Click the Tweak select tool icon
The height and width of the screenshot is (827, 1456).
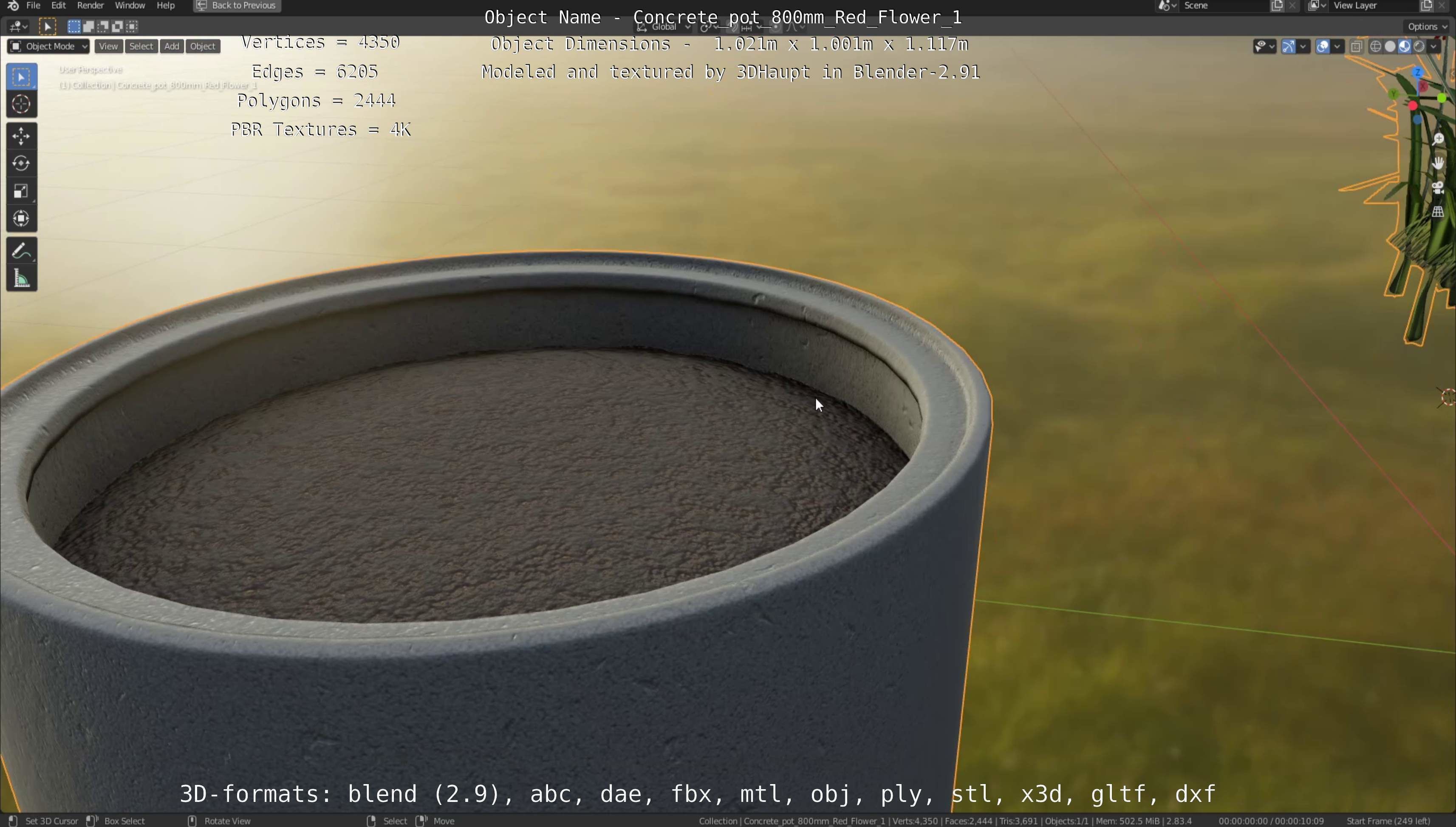click(48, 27)
